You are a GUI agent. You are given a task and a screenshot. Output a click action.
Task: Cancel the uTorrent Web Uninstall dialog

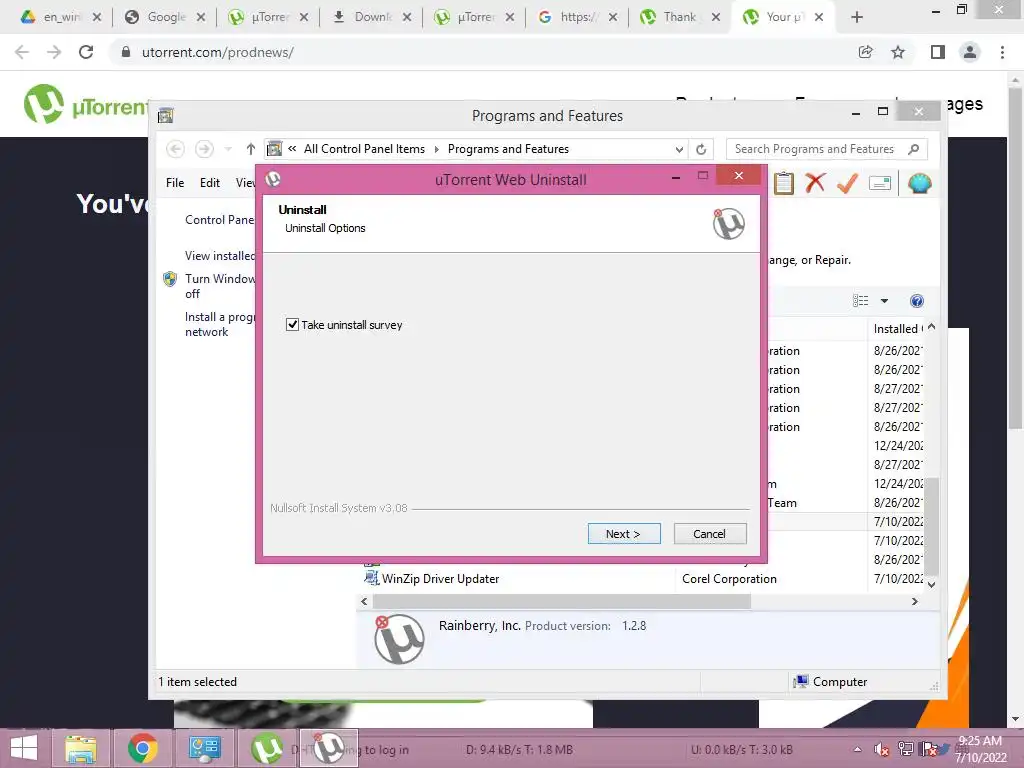click(709, 534)
